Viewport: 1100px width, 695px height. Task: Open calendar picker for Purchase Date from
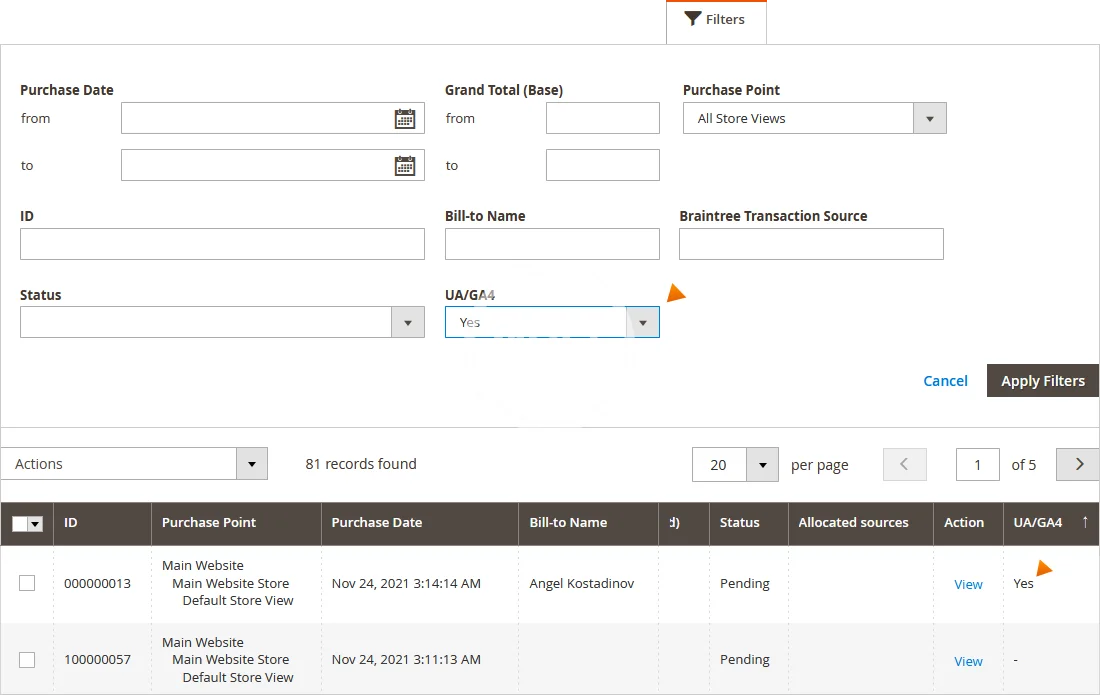click(404, 119)
